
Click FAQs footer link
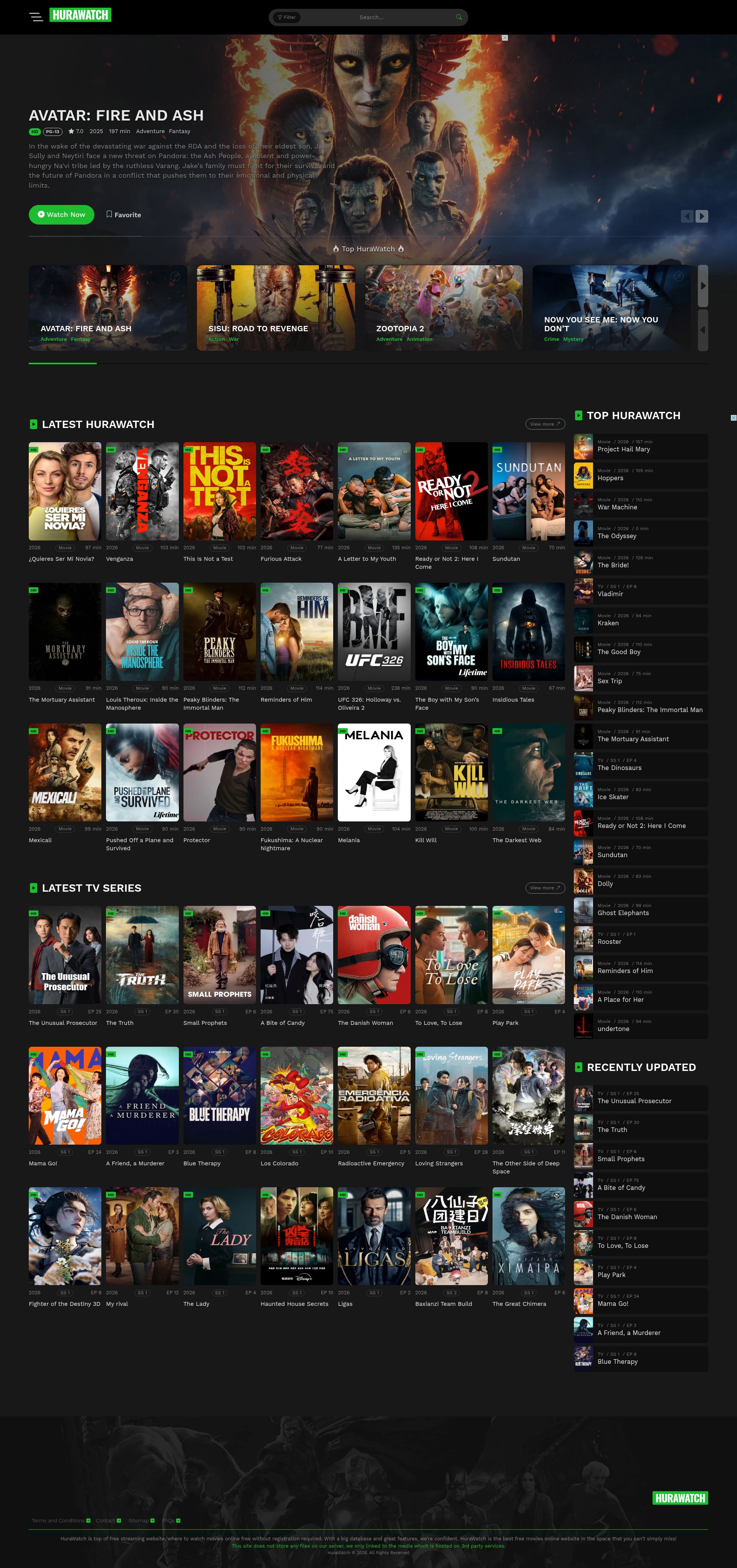pos(171,1520)
